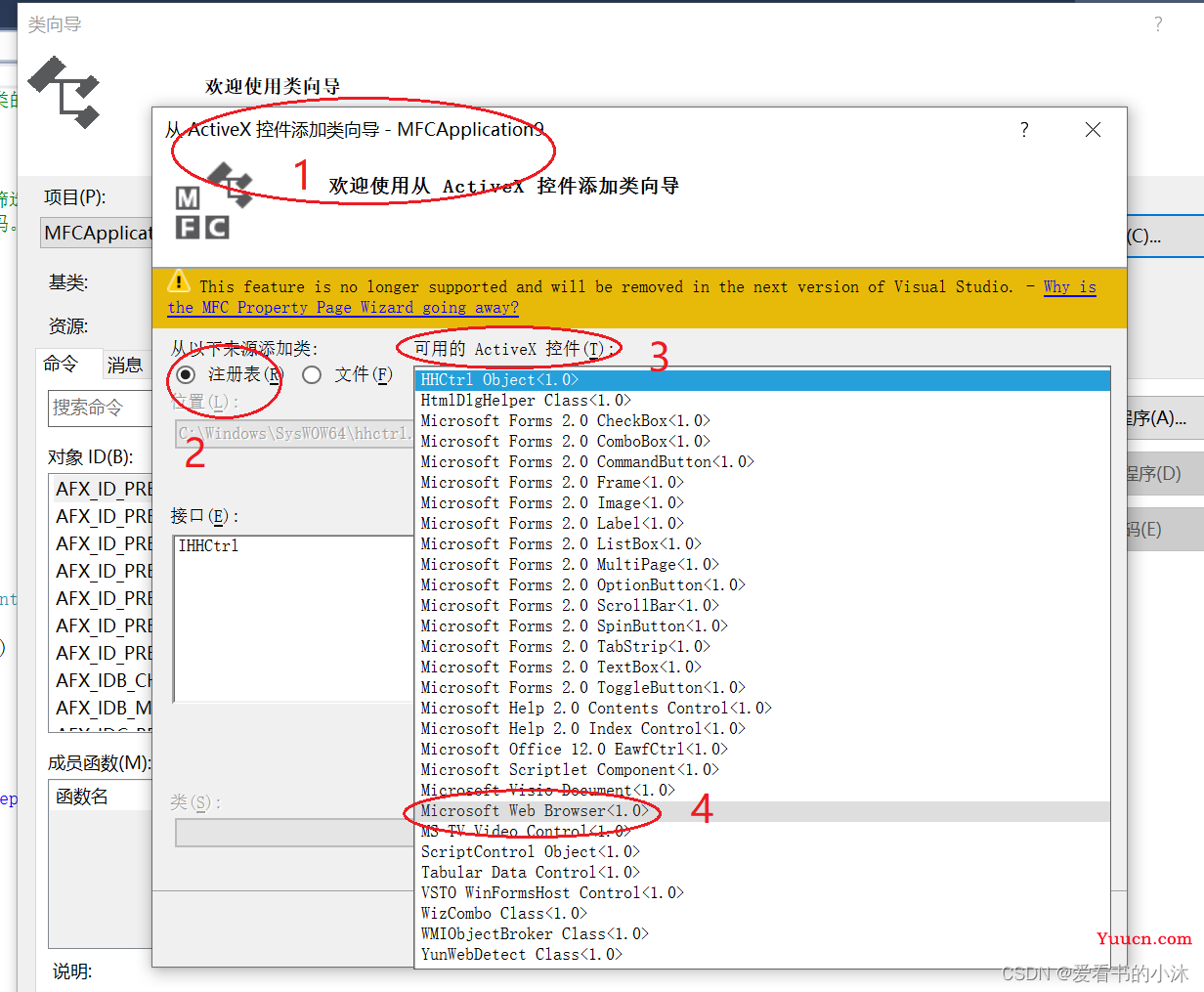Click the dialog help question mark
The height and width of the screenshot is (992, 1204).
pyautogui.click(x=1024, y=130)
